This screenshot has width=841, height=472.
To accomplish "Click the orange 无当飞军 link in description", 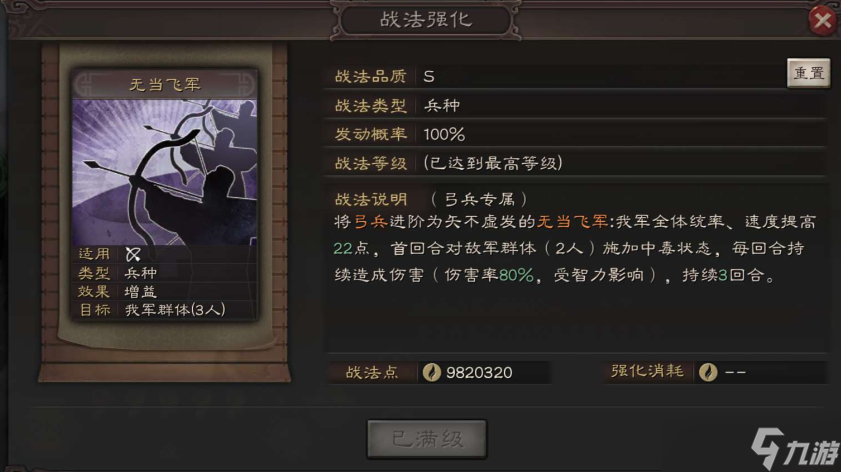I will [x=572, y=222].
